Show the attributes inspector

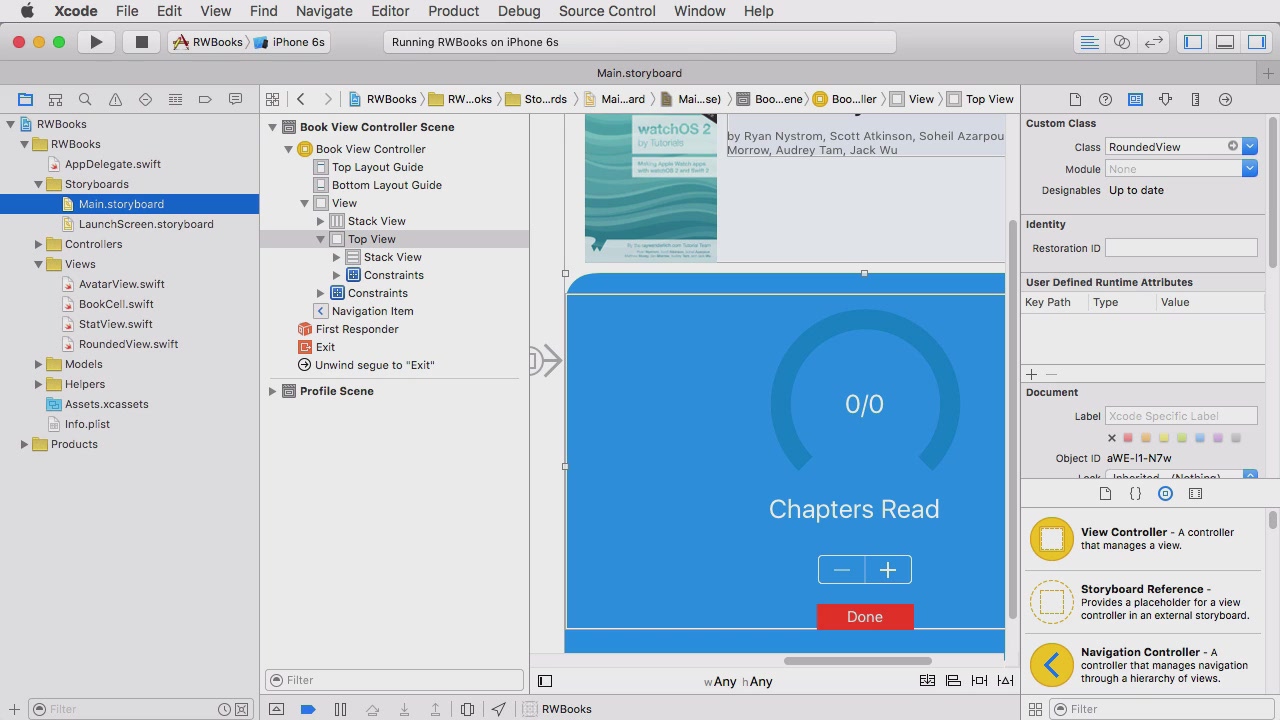click(x=1165, y=99)
